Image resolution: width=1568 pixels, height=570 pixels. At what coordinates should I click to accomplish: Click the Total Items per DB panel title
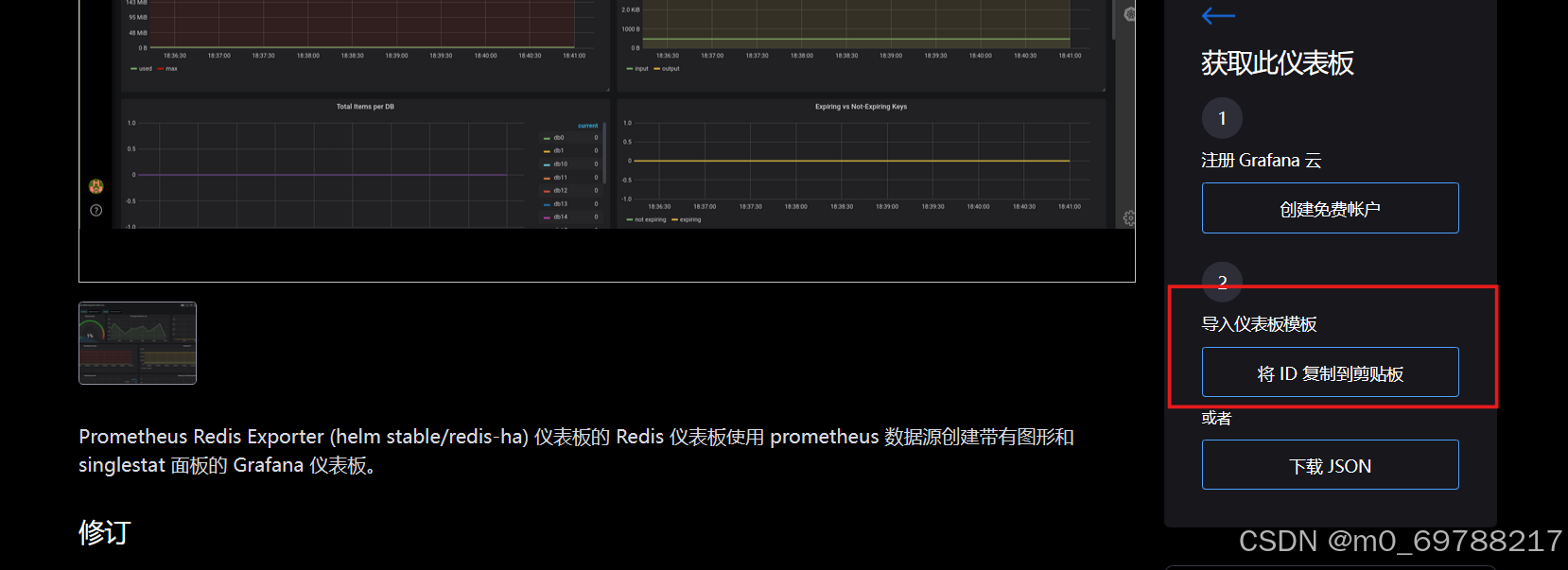(365, 107)
